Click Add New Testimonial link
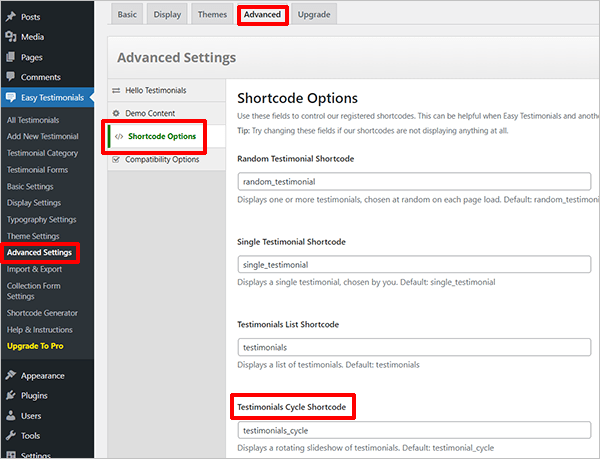This screenshot has height=459, width=600. pyautogui.click(x=42, y=136)
